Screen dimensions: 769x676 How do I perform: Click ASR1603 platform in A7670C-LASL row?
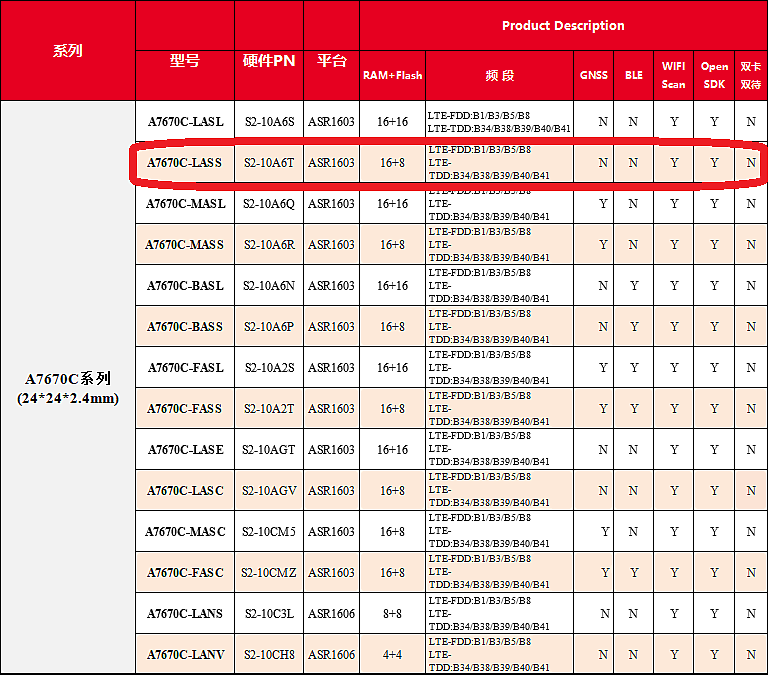332,121
